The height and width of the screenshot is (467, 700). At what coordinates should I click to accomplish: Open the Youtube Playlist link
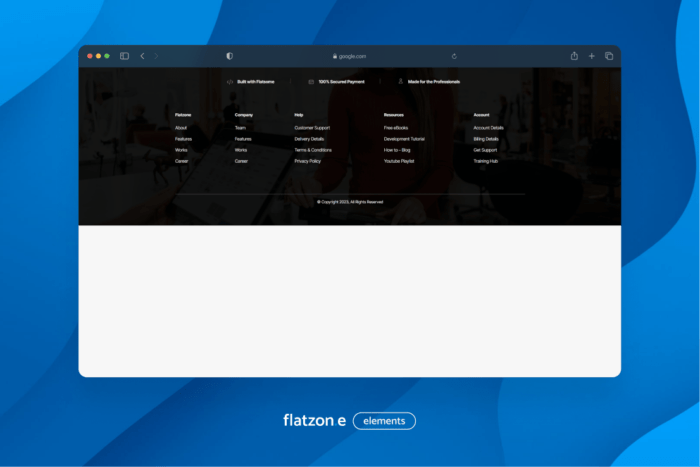point(399,161)
